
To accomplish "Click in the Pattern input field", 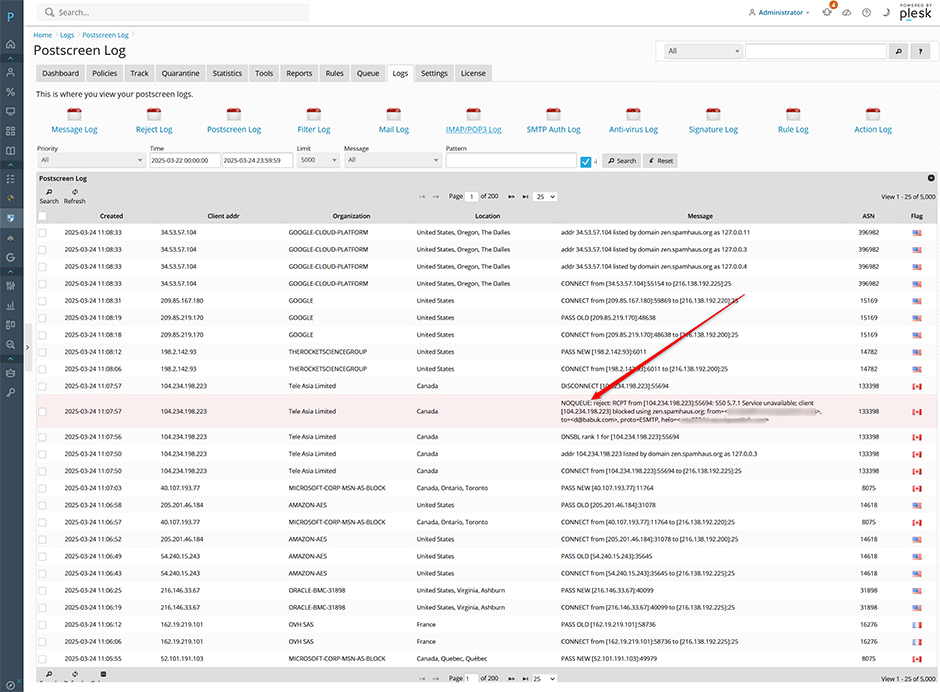I will pos(511,160).
